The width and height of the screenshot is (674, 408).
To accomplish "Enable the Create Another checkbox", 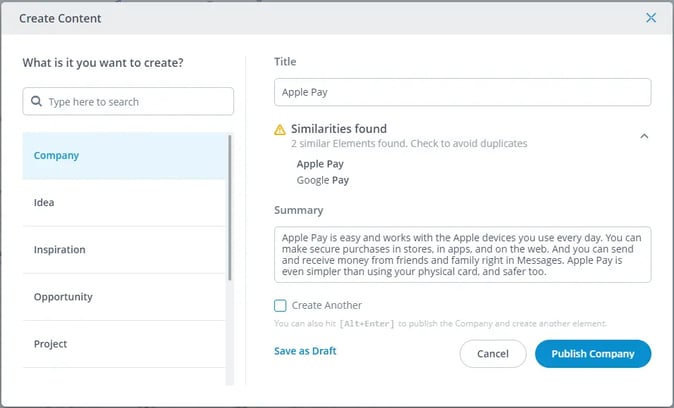I will tap(280, 306).
